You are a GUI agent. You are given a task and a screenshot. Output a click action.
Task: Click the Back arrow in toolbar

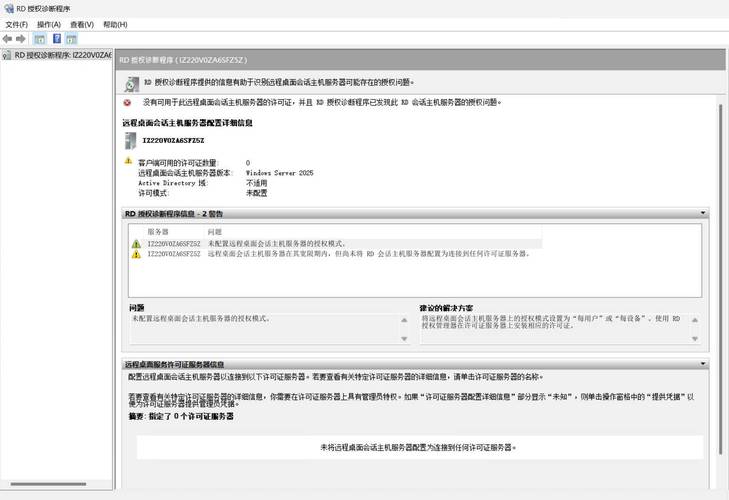point(7,38)
